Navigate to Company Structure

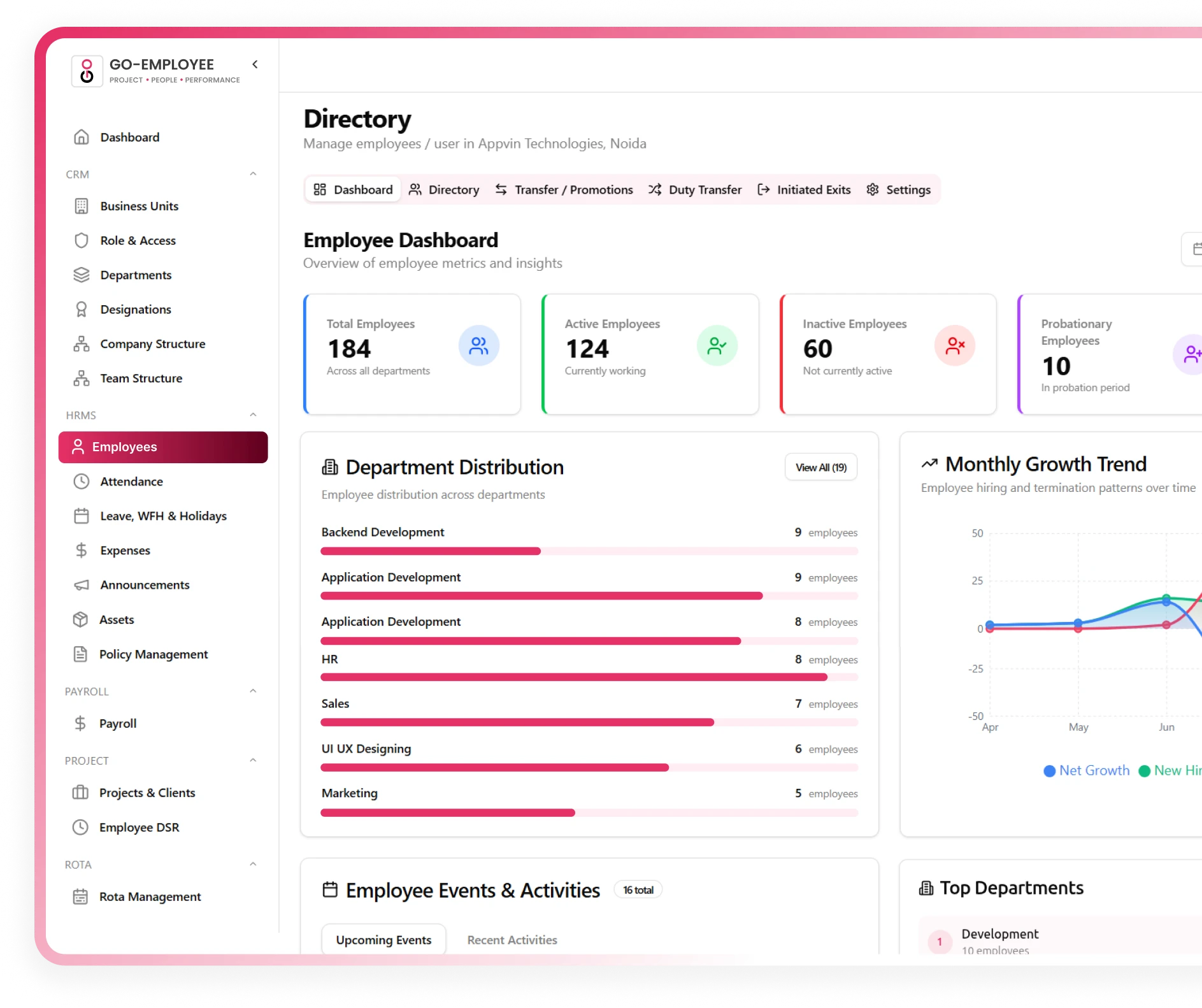click(x=153, y=343)
